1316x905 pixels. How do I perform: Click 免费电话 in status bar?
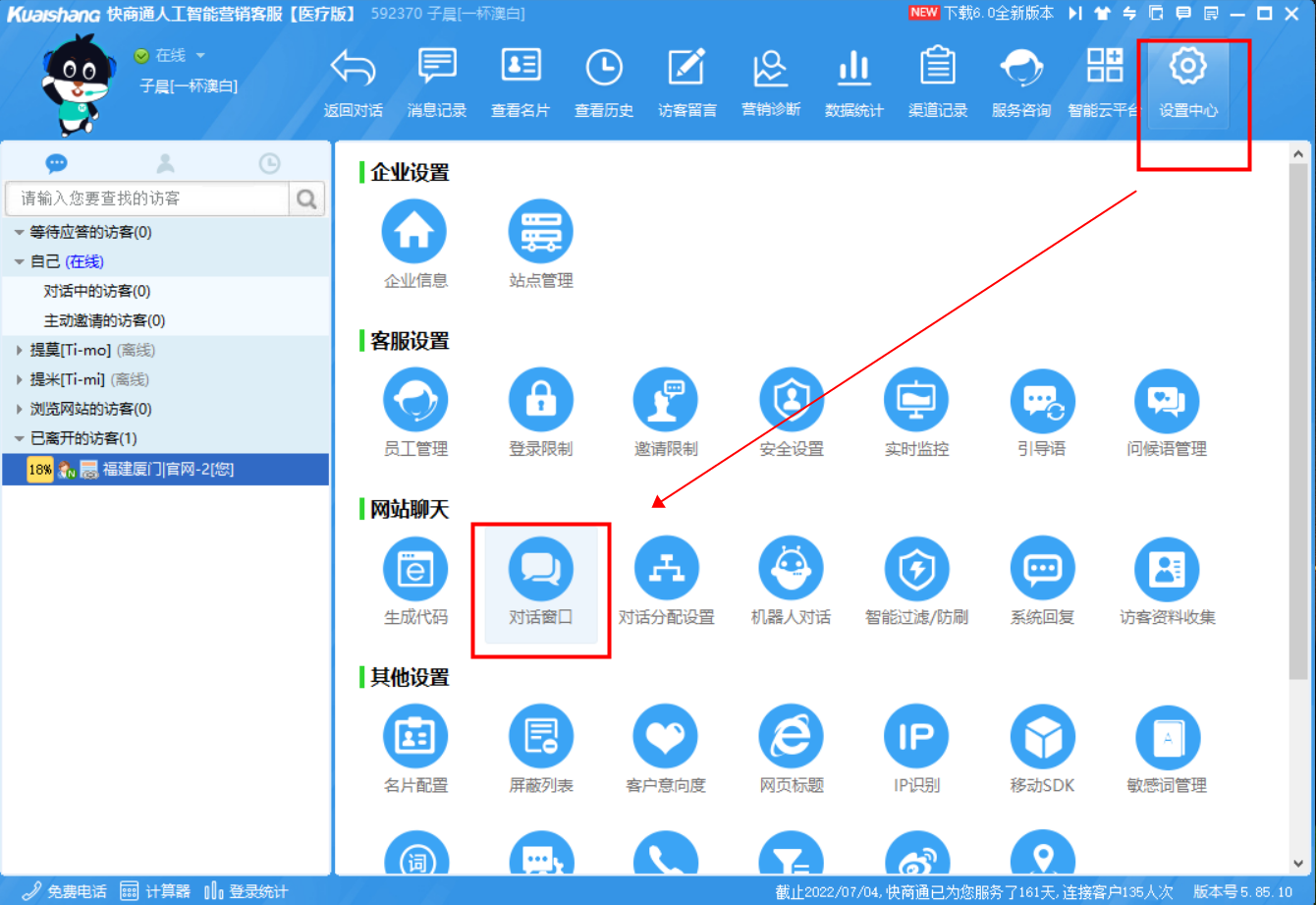pos(65,891)
